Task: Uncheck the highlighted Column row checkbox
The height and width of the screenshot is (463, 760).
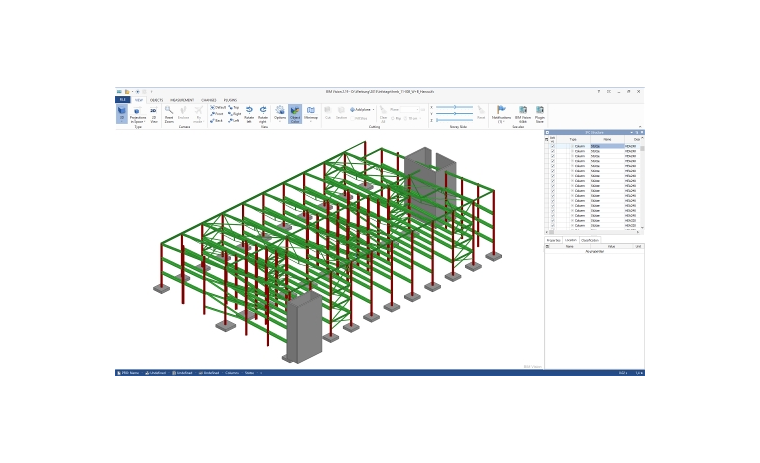Action: tap(553, 146)
